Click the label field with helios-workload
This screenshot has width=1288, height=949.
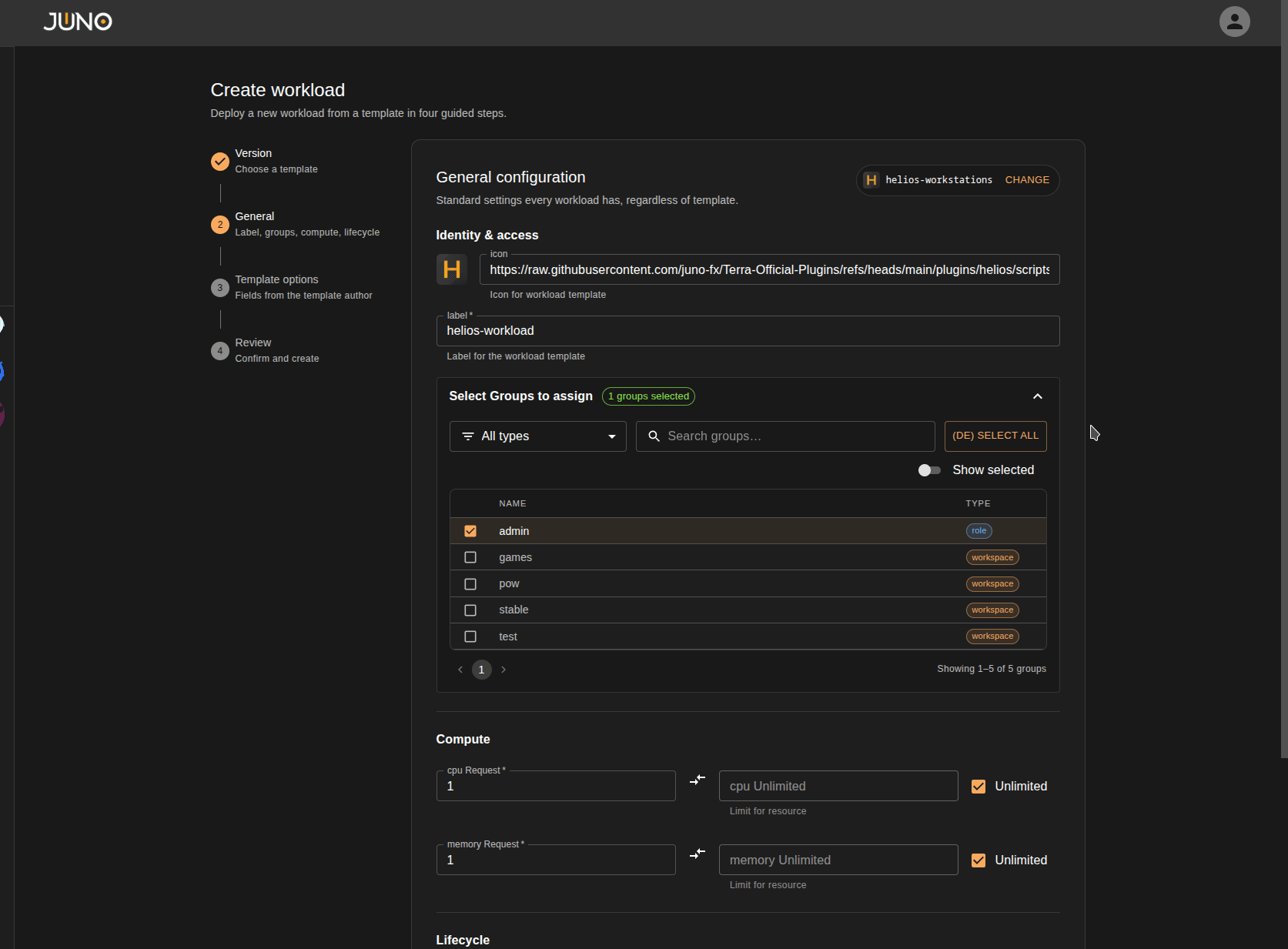pyautogui.click(x=748, y=331)
